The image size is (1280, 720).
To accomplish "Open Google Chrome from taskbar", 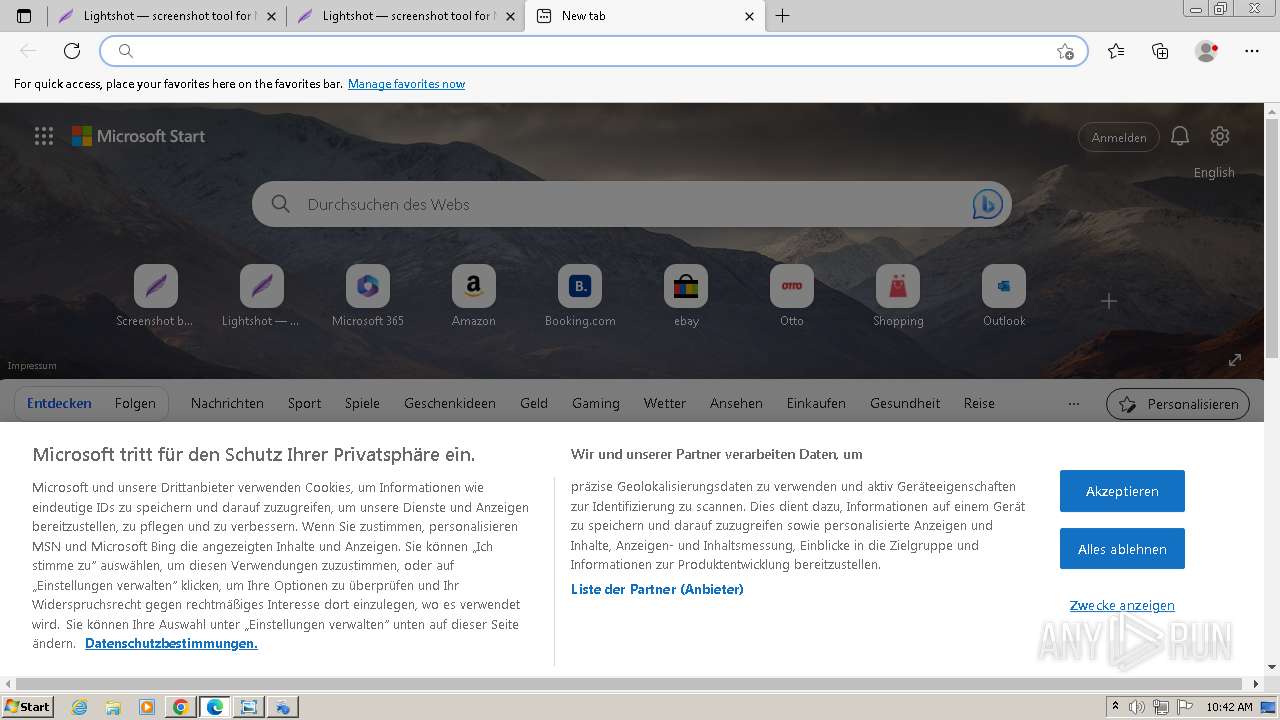I will pyautogui.click(x=181, y=707).
